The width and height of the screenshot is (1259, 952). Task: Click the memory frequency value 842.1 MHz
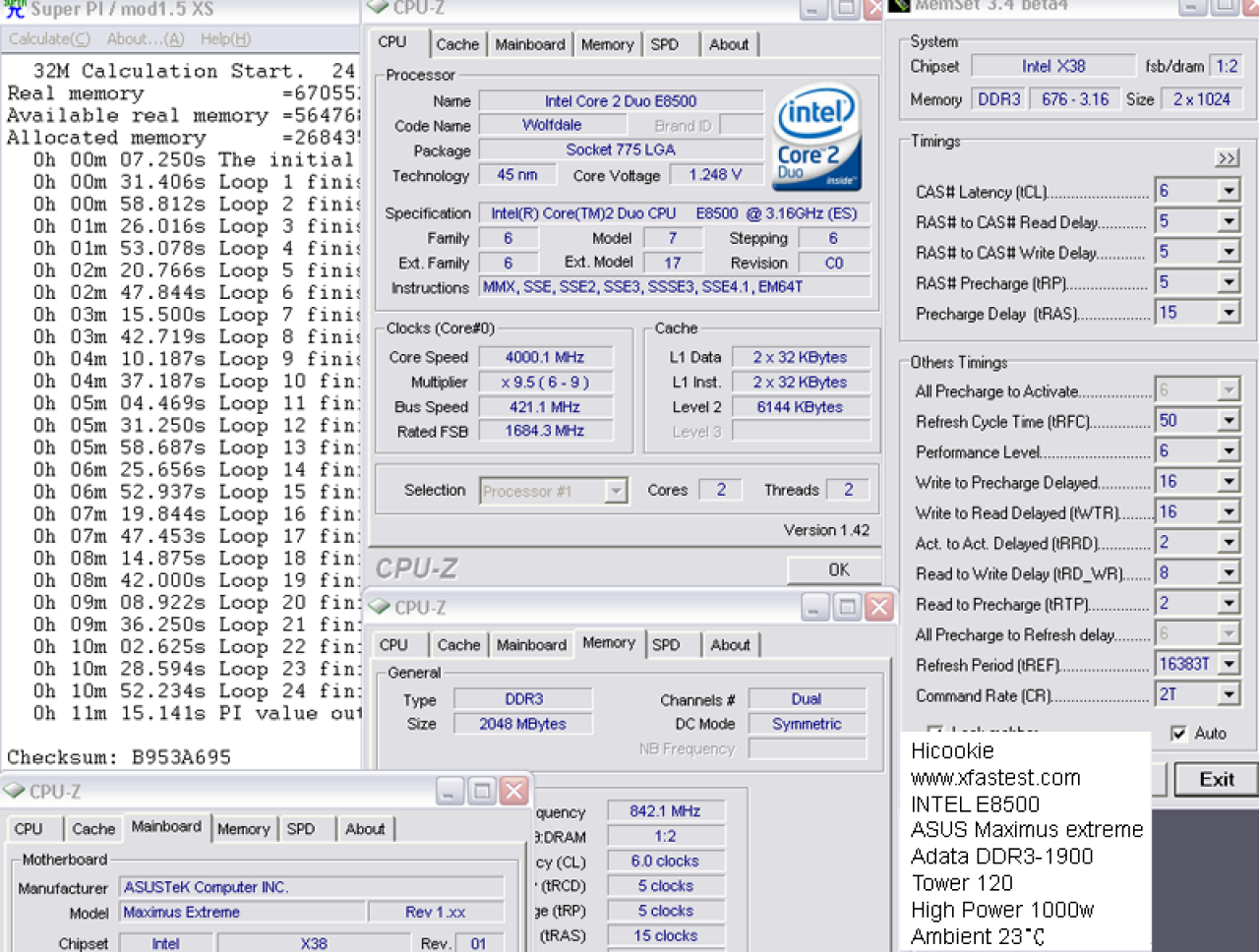pyautogui.click(x=665, y=811)
